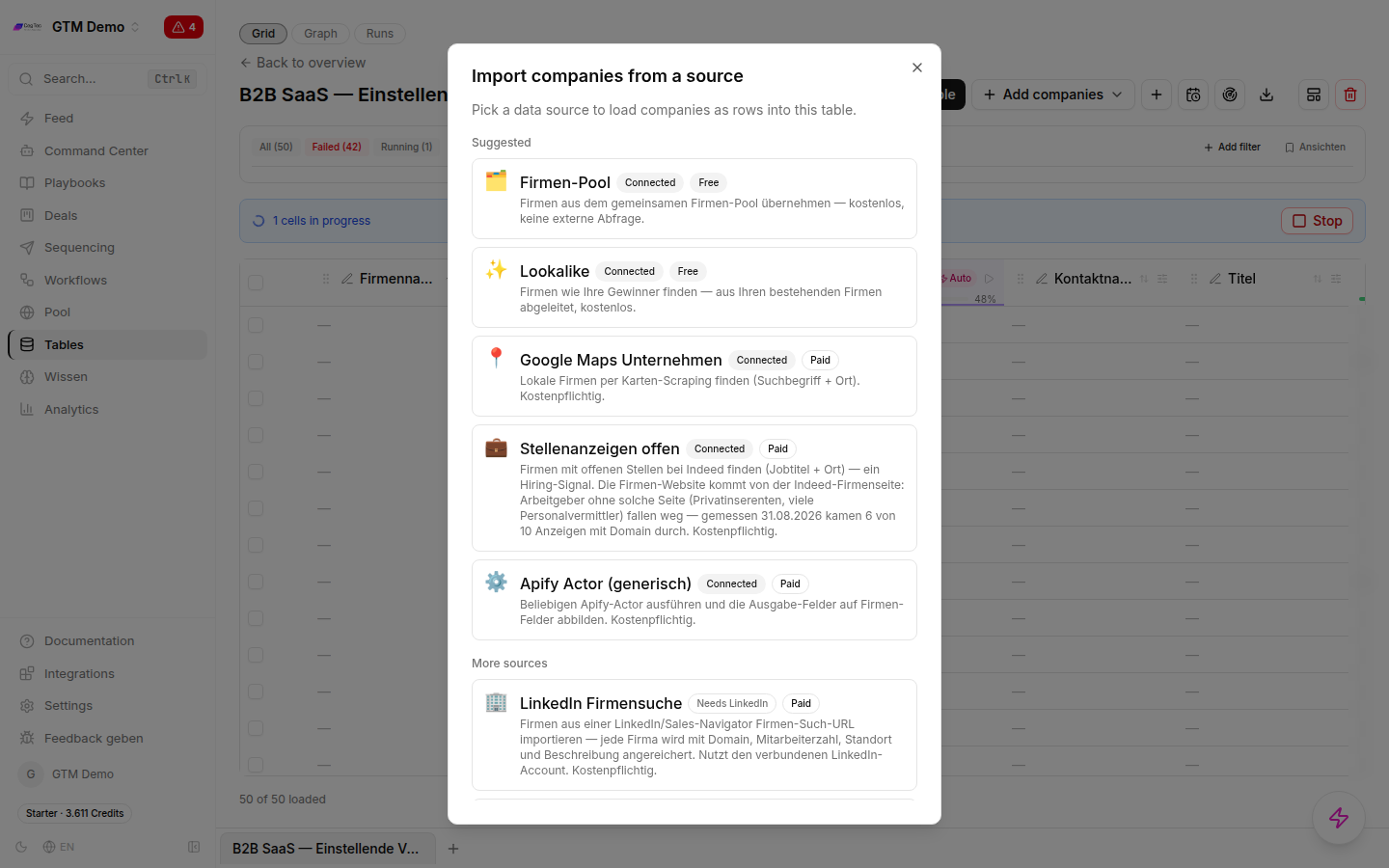Open the Wissen section

[107, 377]
